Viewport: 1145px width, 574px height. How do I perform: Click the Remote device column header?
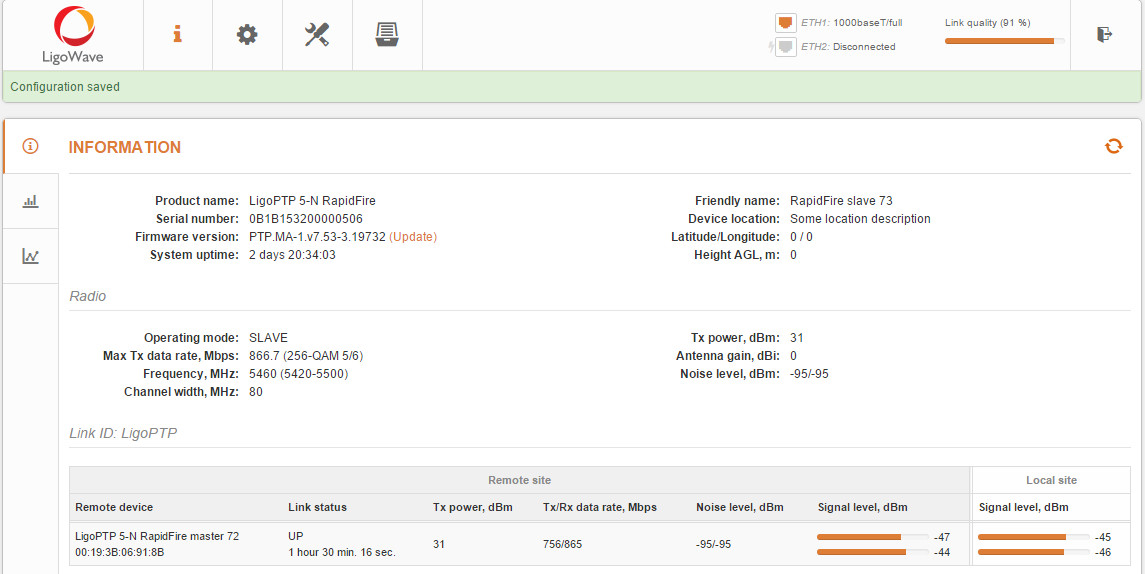(114, 507)
